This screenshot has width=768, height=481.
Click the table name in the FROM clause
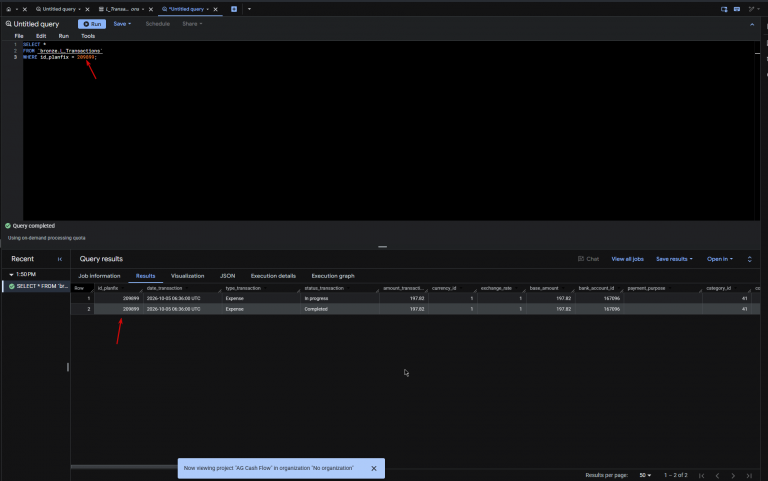(x=70, y=51)
